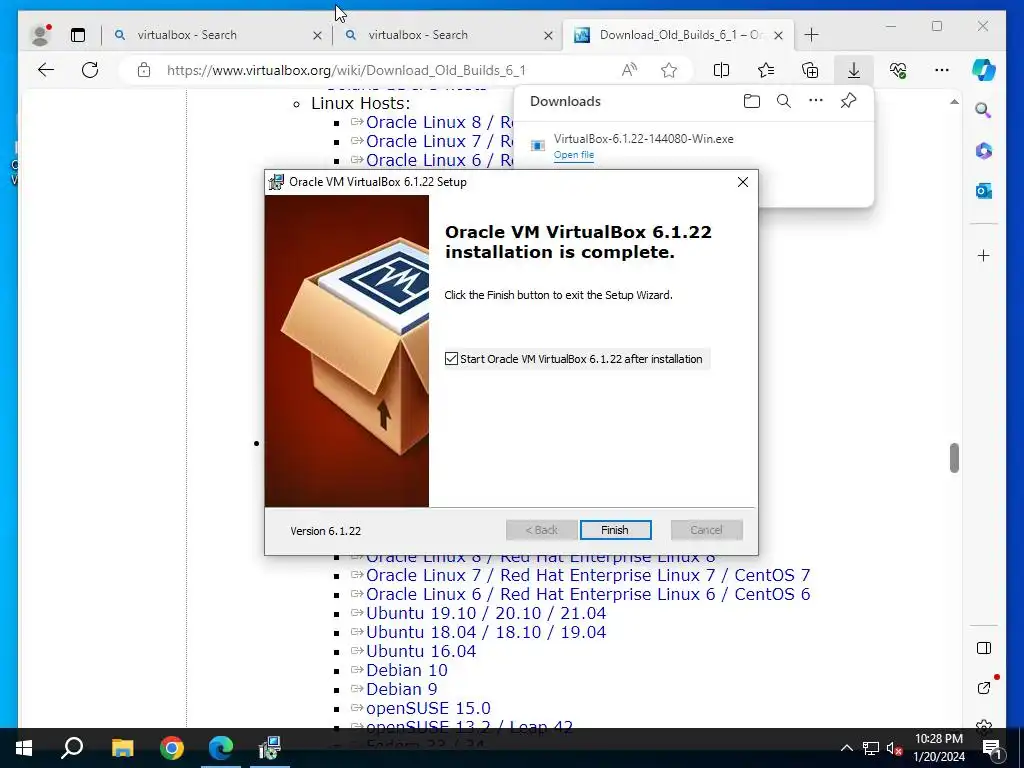Screen dimensions: 1024x768
Task: Show hidden system tray icons
Action: [x=846, y=748]
